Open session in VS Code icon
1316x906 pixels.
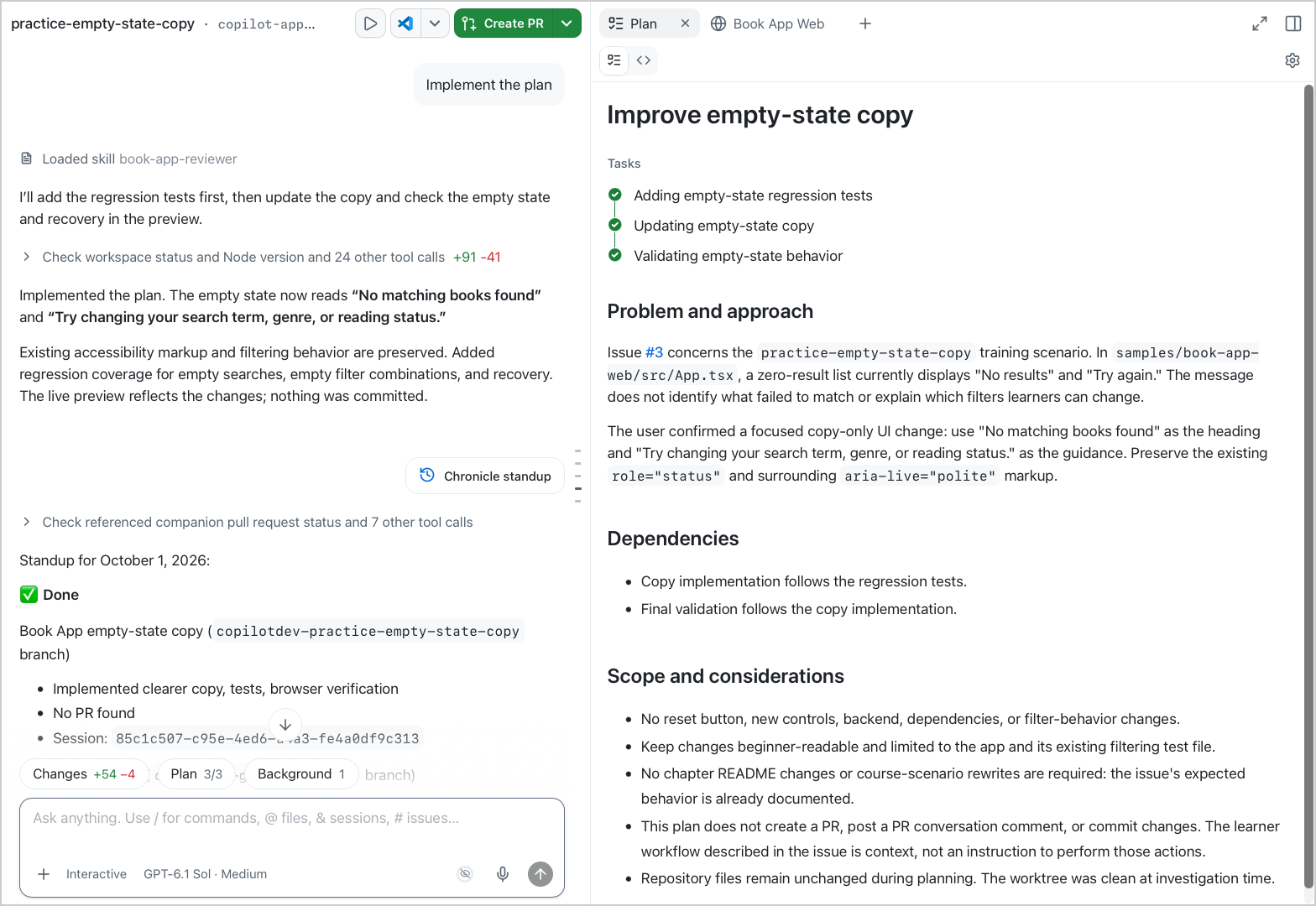coord(405,23)
